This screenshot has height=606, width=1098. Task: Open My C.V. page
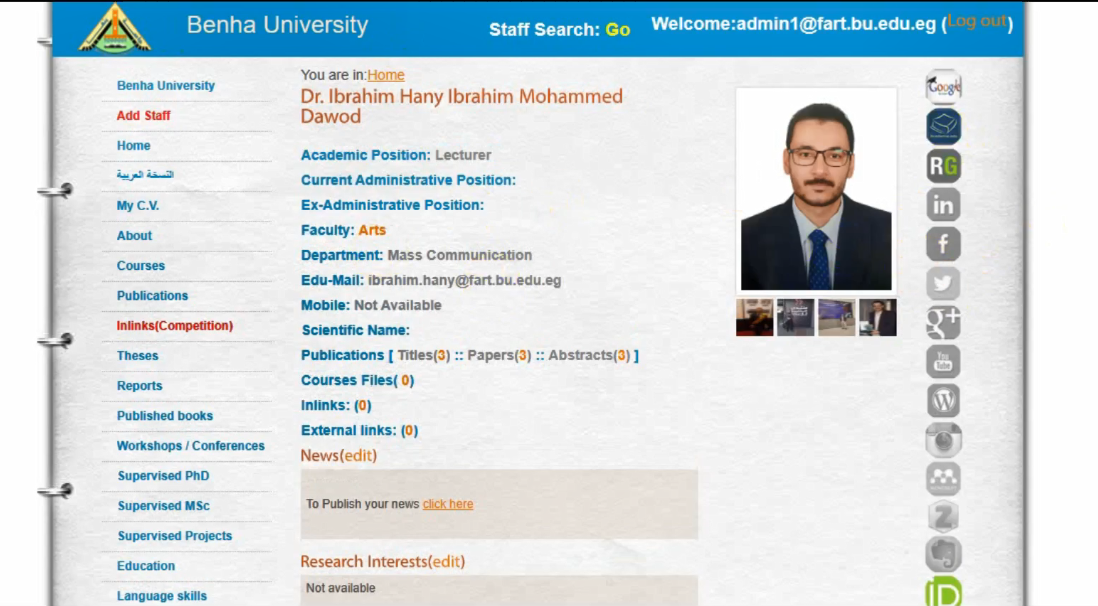[x=138, y=205]
